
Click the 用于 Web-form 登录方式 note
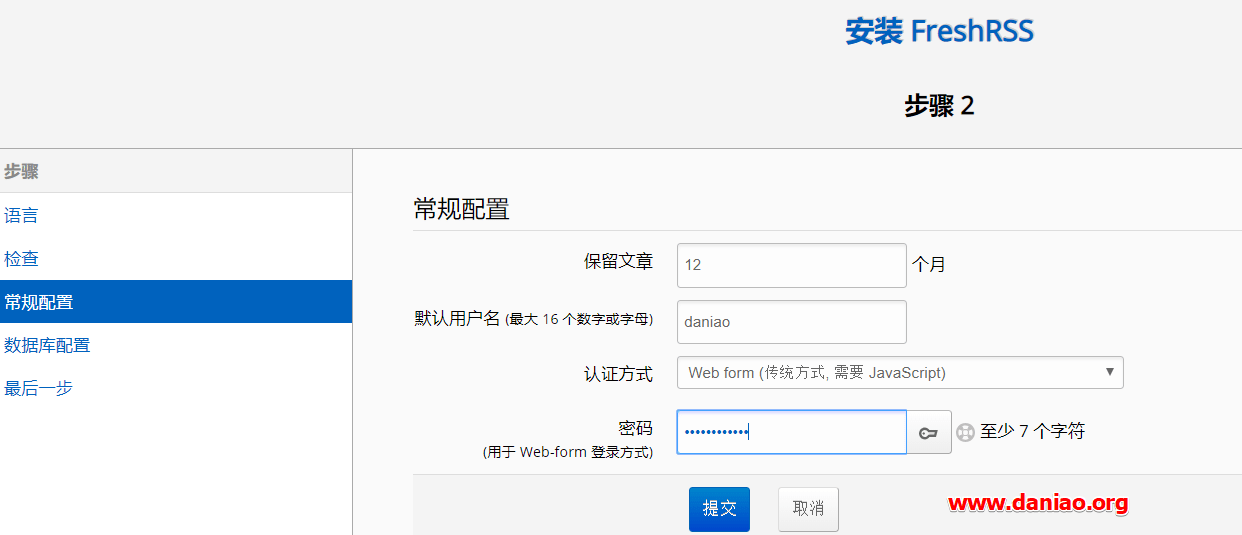pos(567,452)
